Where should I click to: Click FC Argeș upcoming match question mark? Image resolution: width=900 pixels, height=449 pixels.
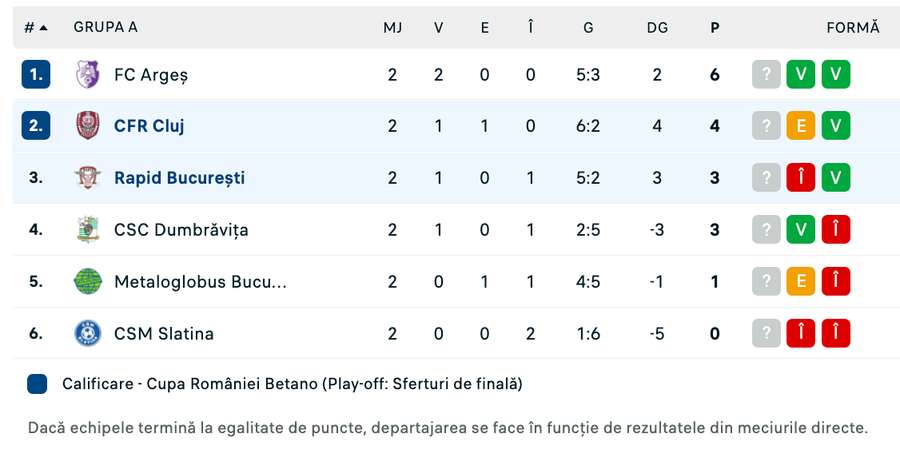coord(766,74)
